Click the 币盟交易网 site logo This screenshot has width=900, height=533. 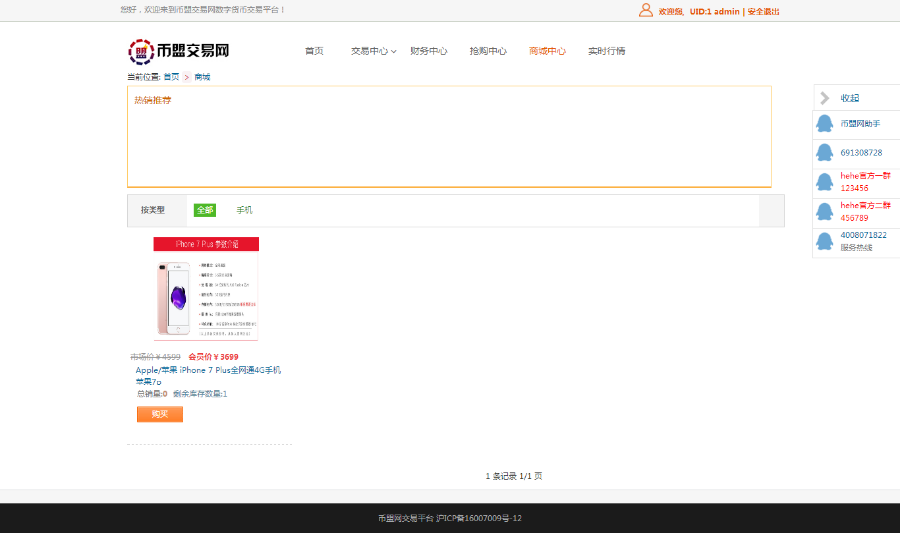tap(179, 51)
